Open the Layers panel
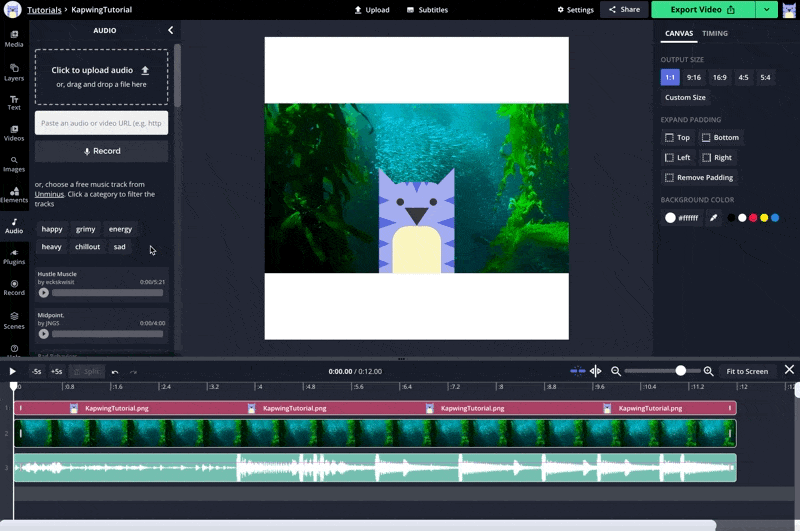The width and height of the screenshot is (800, 531). 14,72
